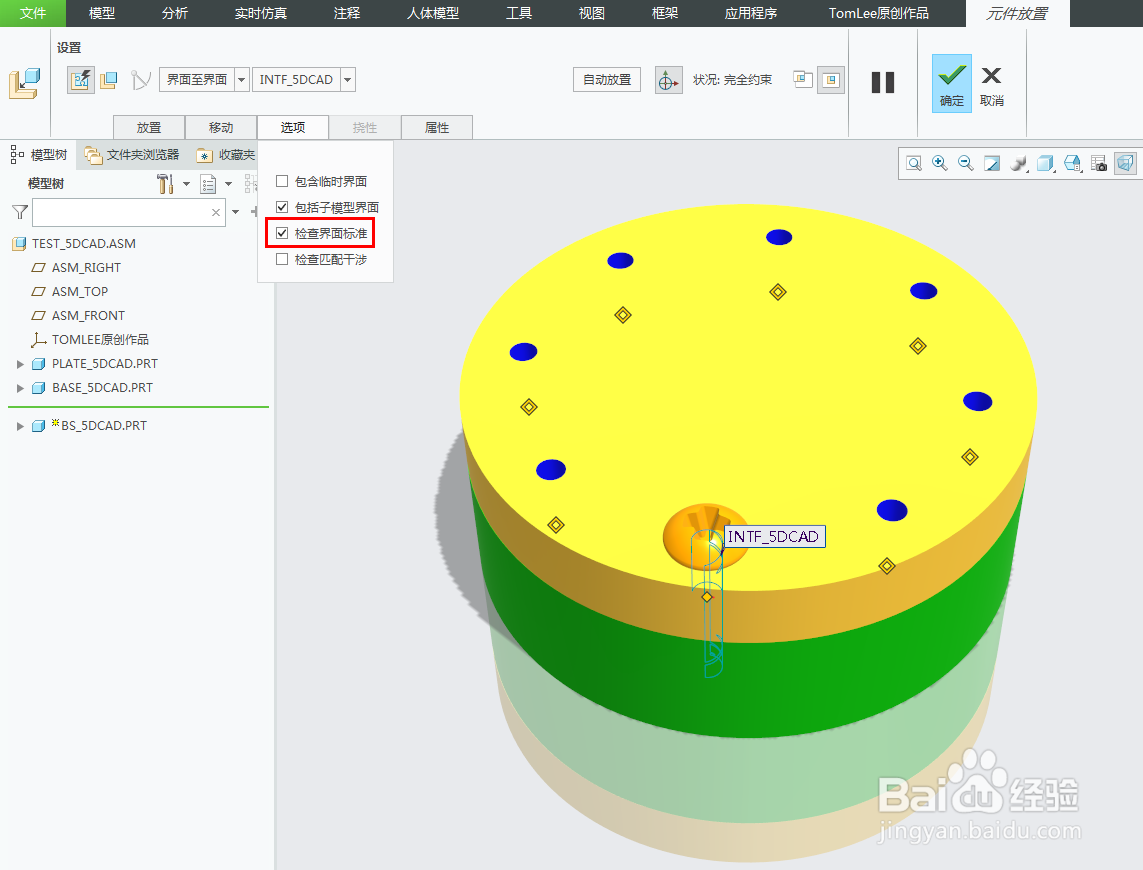
Task: Select the ASM_TOP datum plane
Action: point(79,292)
